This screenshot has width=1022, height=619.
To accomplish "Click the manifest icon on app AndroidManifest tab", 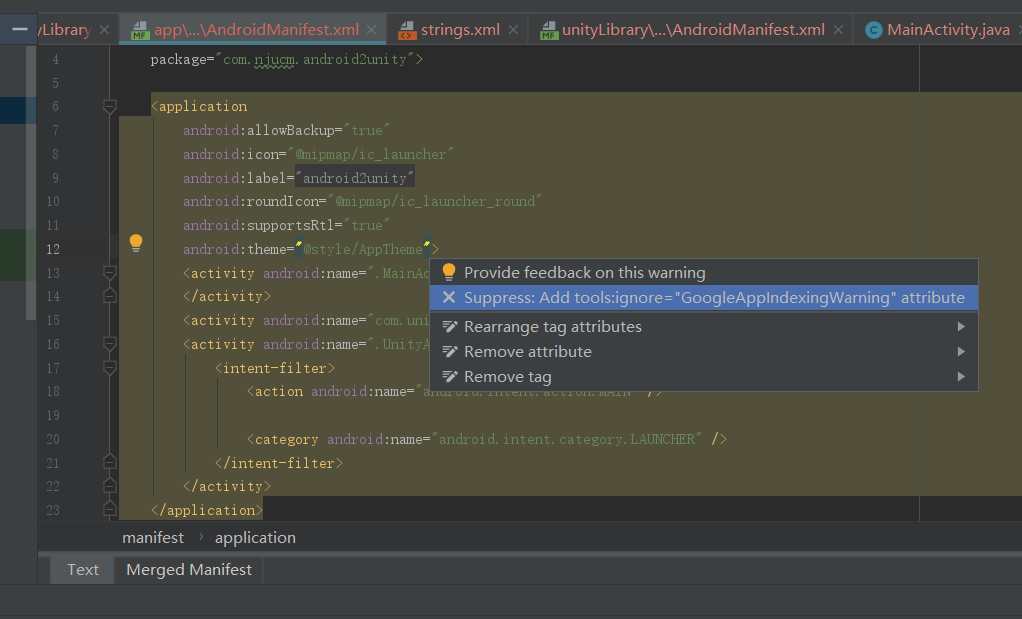I will [x=139, y=30].
